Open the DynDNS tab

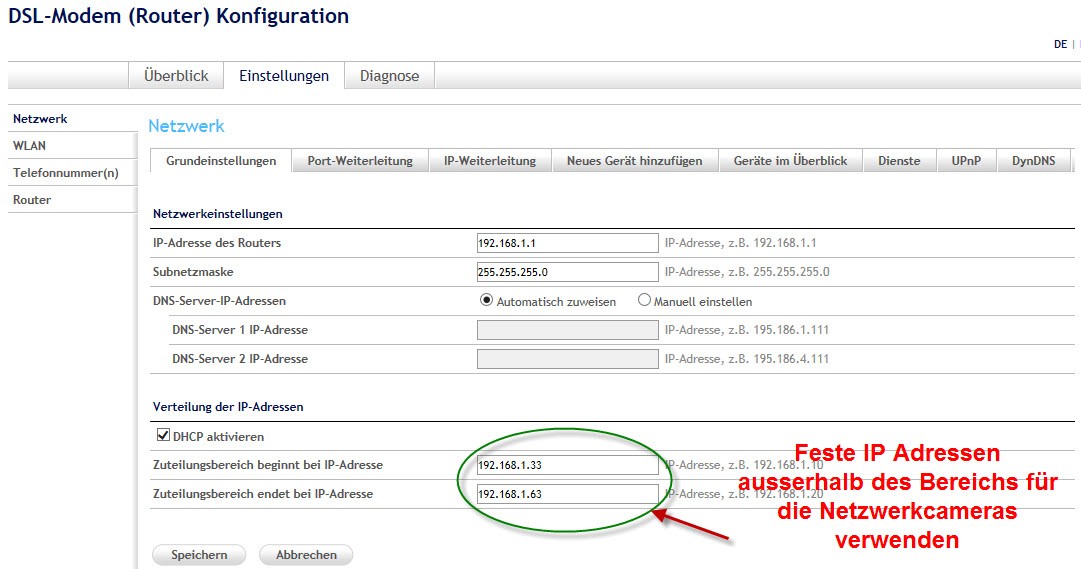[x=1034, y=161]
